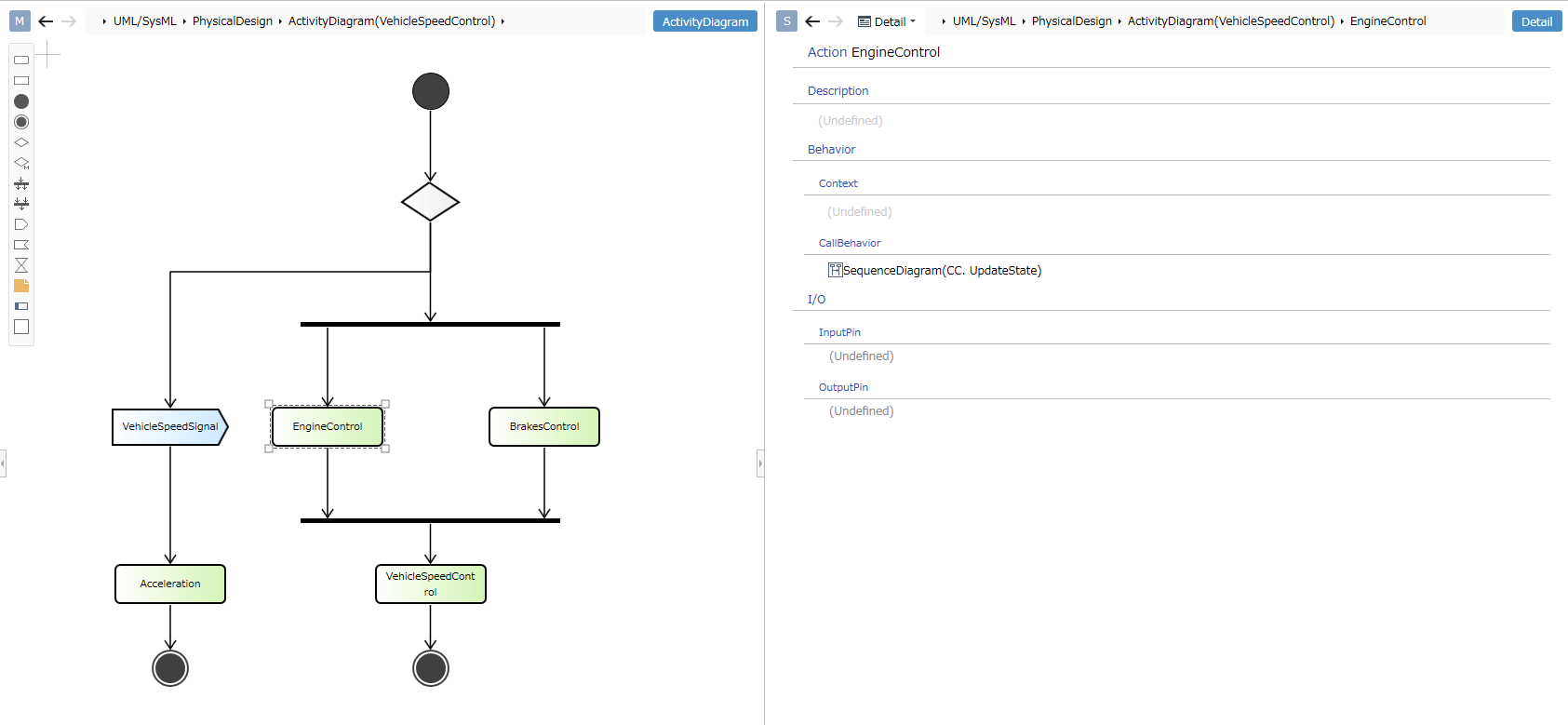Select the Send signal pentagon tool

tap(21, 224)
